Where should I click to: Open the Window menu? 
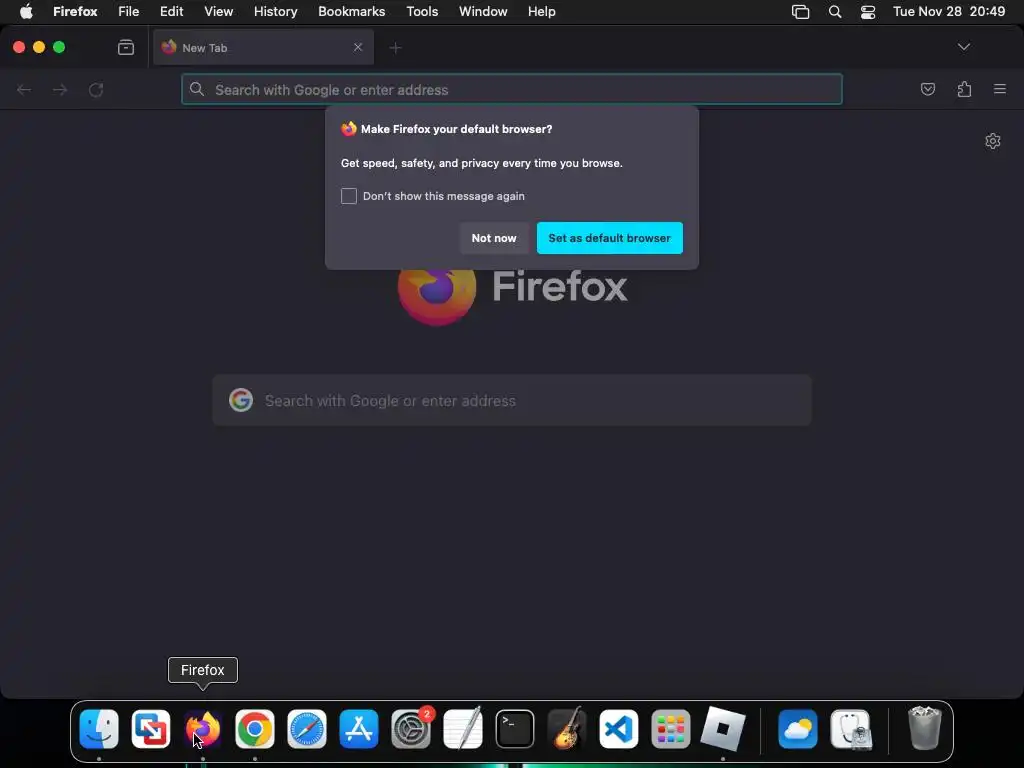click(483, 12)
